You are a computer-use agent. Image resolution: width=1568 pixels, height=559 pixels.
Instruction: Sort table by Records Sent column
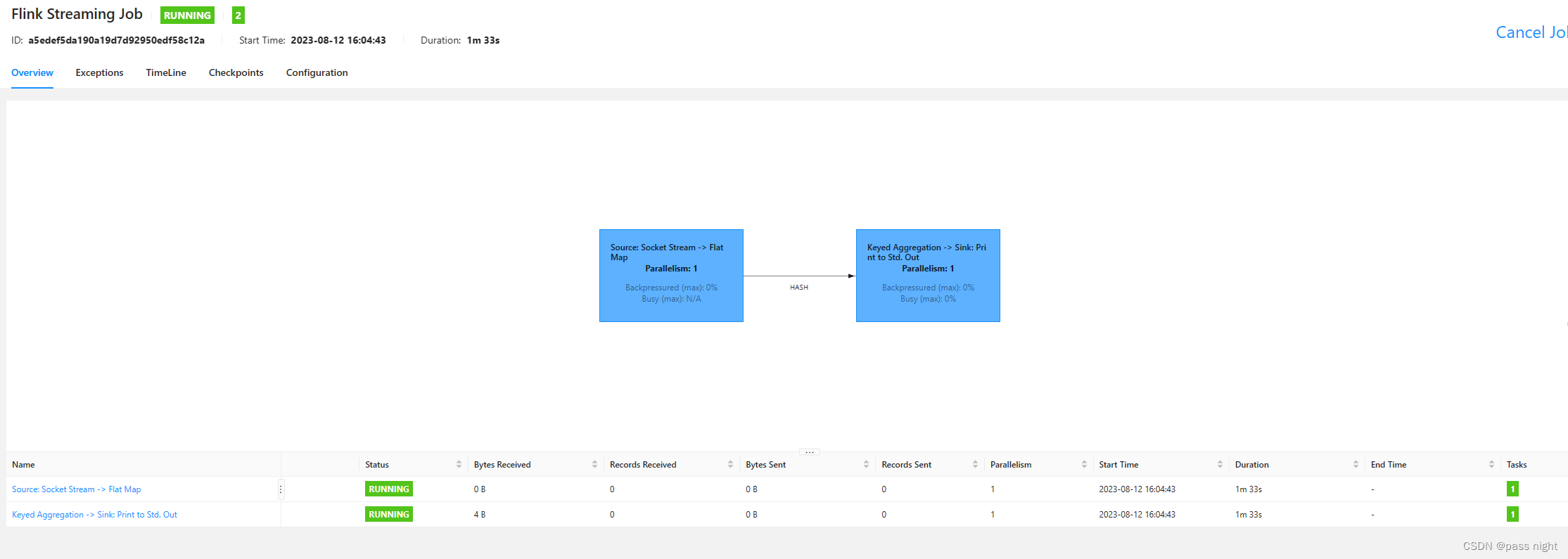pyautogui.click(x=975, y=464)
